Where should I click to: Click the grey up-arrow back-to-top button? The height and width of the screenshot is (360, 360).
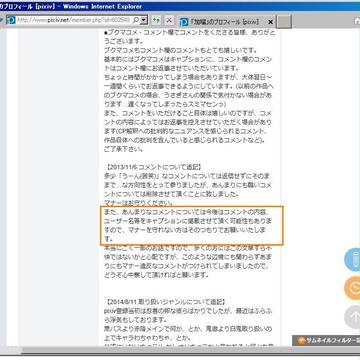tap(353, 316)
